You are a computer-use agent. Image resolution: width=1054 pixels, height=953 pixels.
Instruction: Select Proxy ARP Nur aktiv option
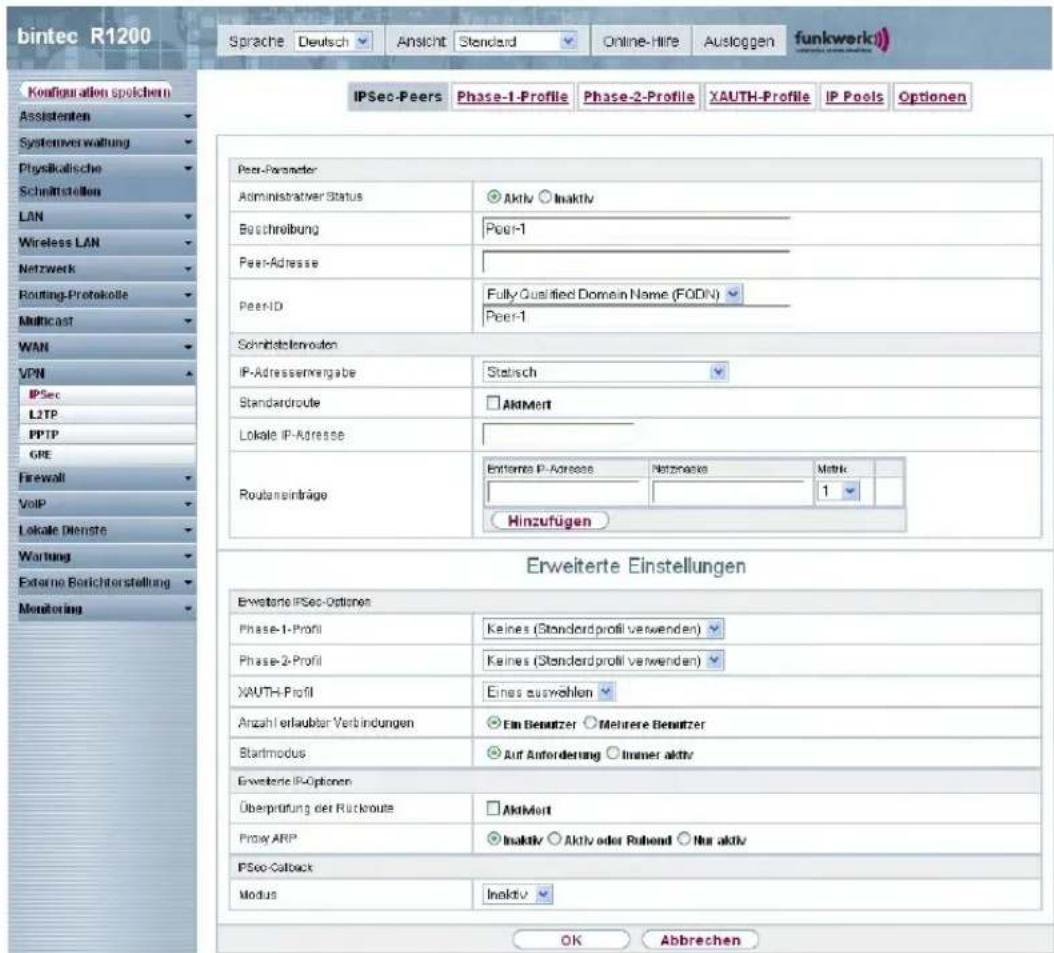684,839
